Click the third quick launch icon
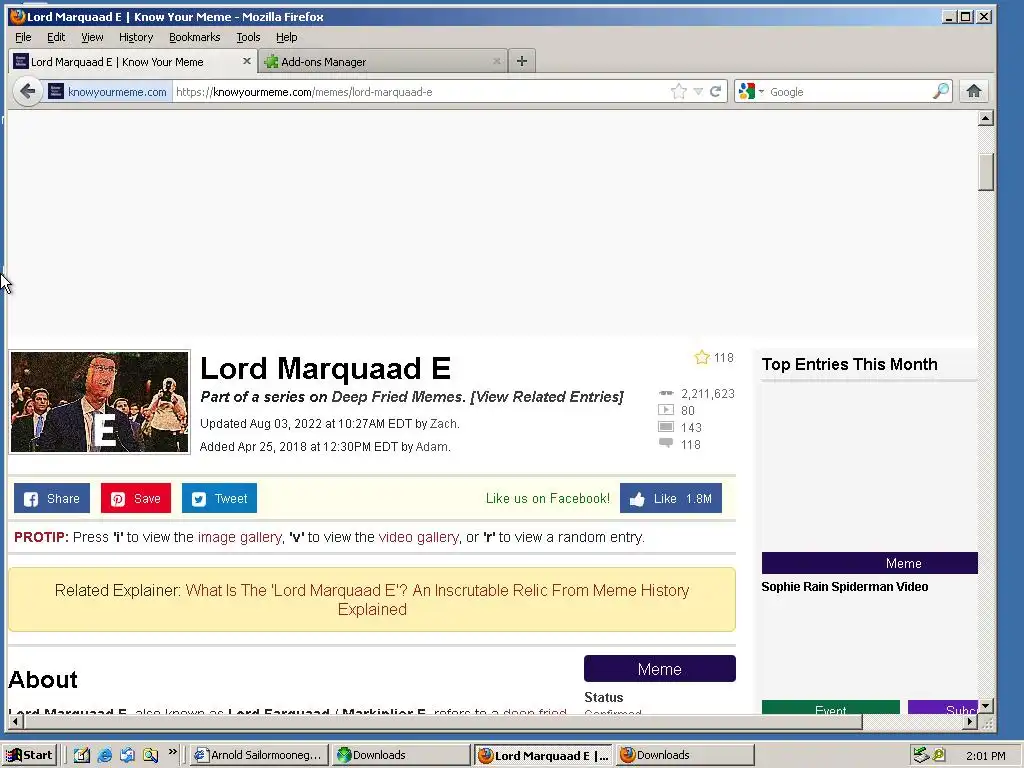 [x=127, y=755]
